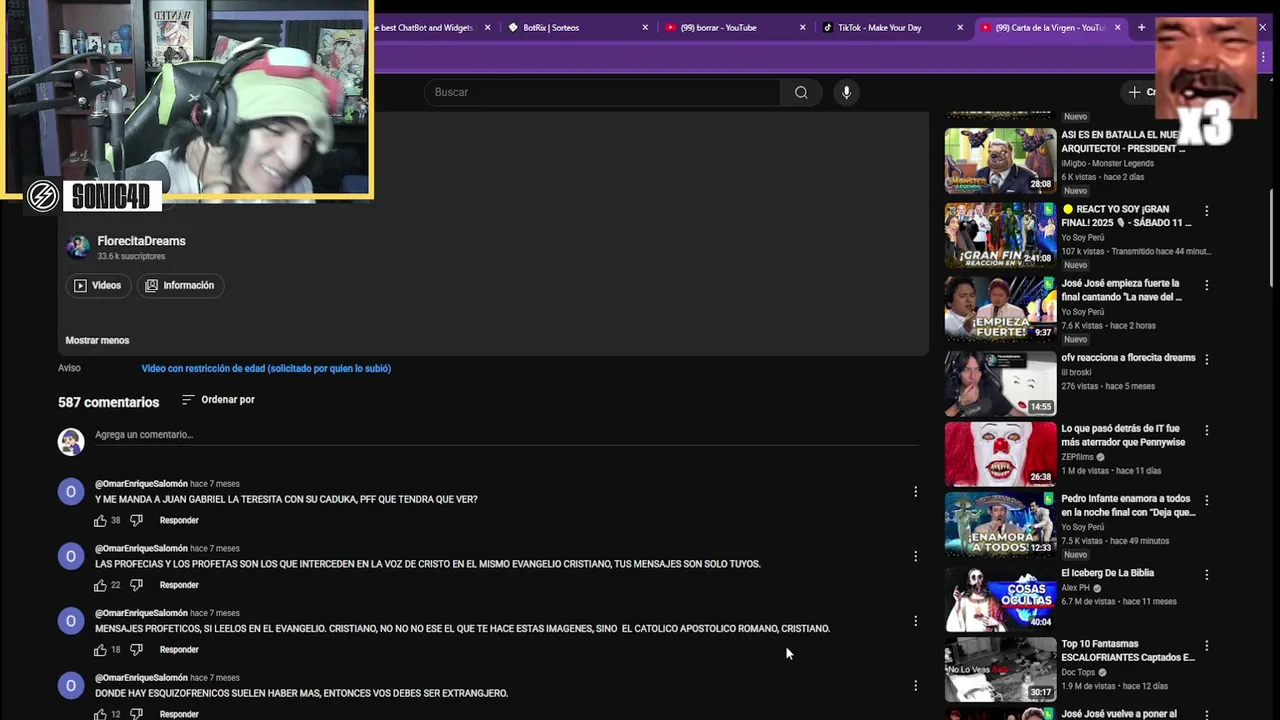This screenshot has height=720, width=1280.
Task: Like the 'MENSAJES PROFETICOS' comment
Action: pyautogui.click(x=100, y=650)
